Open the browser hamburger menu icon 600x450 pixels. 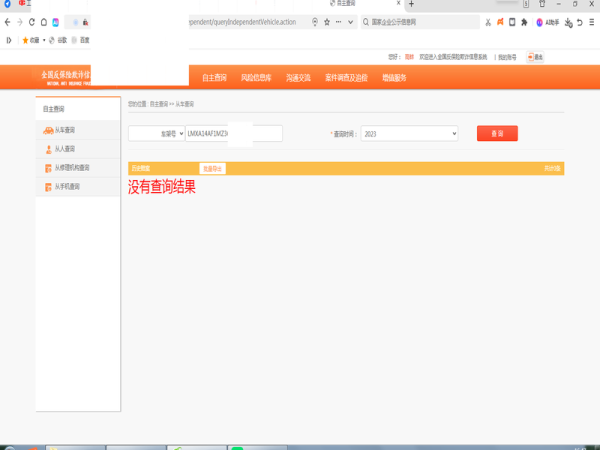click(592, 23)
